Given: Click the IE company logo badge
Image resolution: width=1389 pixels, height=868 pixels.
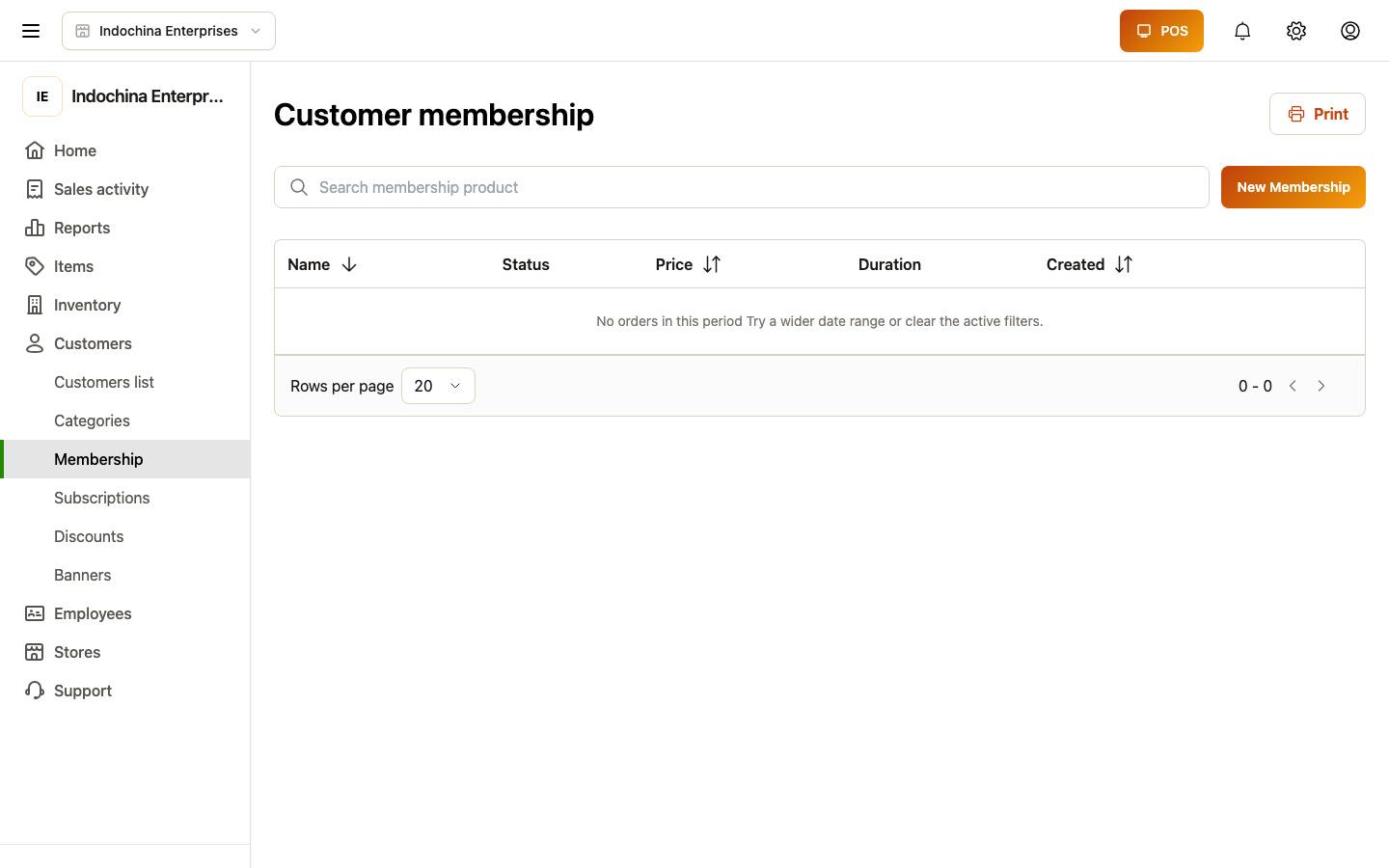Looking at the screenshot, I should [42, 96].
